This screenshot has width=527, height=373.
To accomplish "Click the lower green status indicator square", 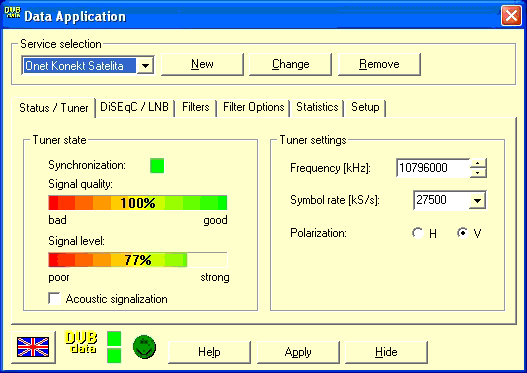I will tap(114, 356).
